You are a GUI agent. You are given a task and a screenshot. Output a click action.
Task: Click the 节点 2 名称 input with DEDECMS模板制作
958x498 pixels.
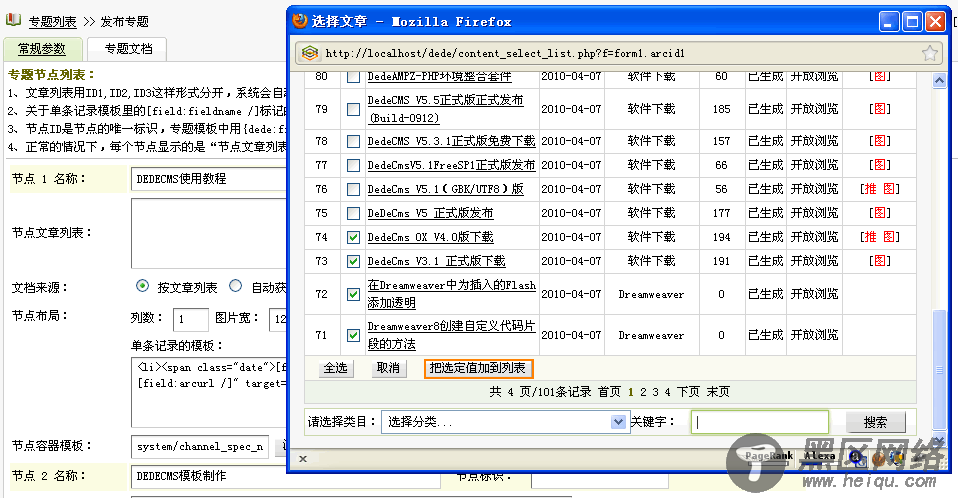tap(285, 476)
